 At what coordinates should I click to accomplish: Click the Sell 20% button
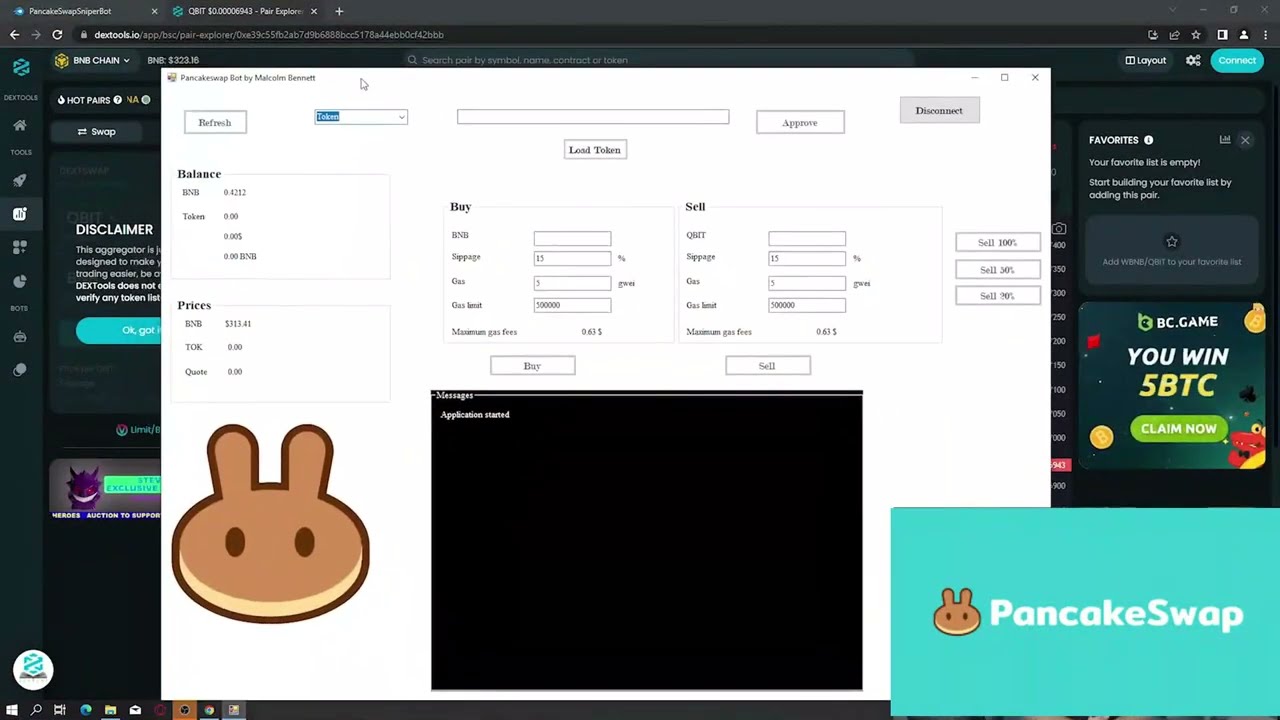coord(997,296)
